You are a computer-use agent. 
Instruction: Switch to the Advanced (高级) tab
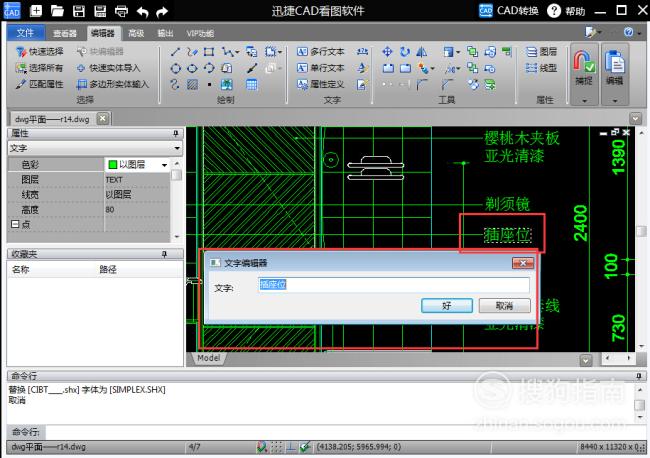click(x=136, y=34)
